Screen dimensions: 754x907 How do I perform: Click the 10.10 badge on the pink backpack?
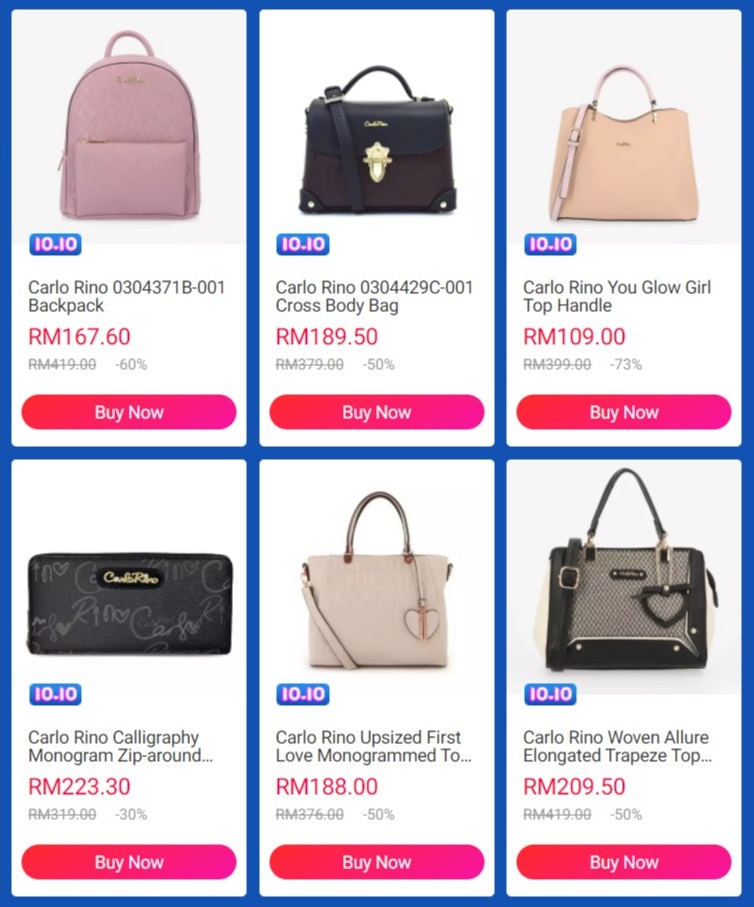55,244
